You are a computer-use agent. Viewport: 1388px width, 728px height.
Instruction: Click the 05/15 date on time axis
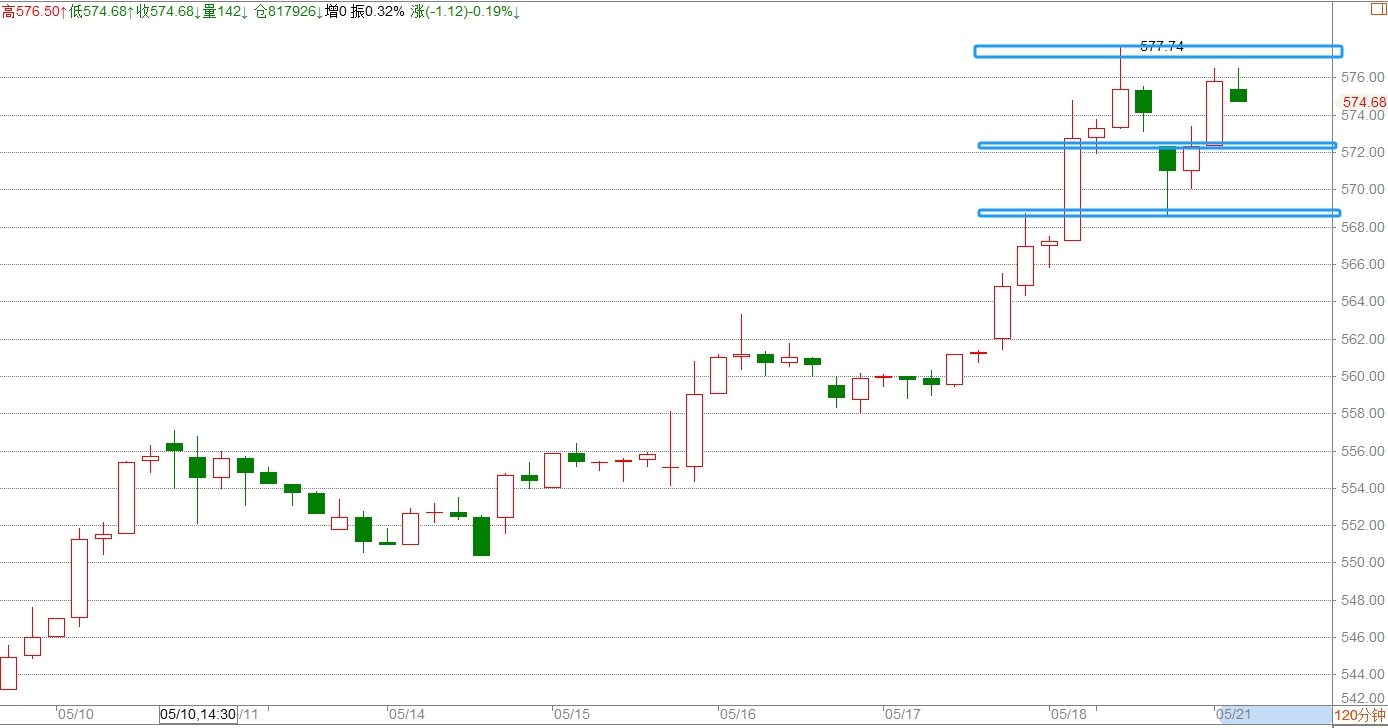point(572,715)
